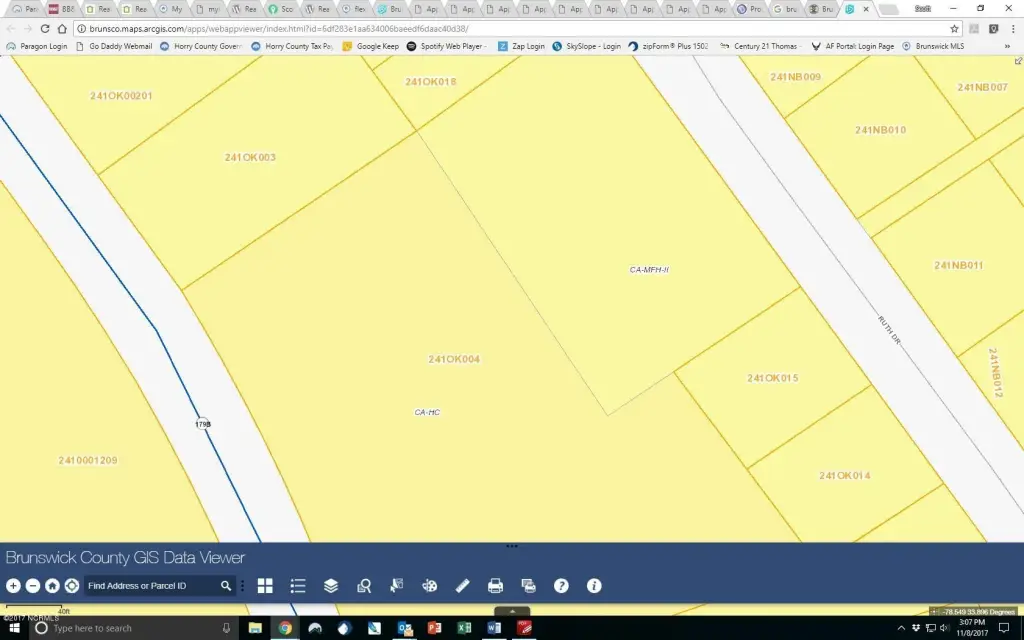1024x640 pixels.
Task: Return map to default home extent
Action: pos(52,586)
